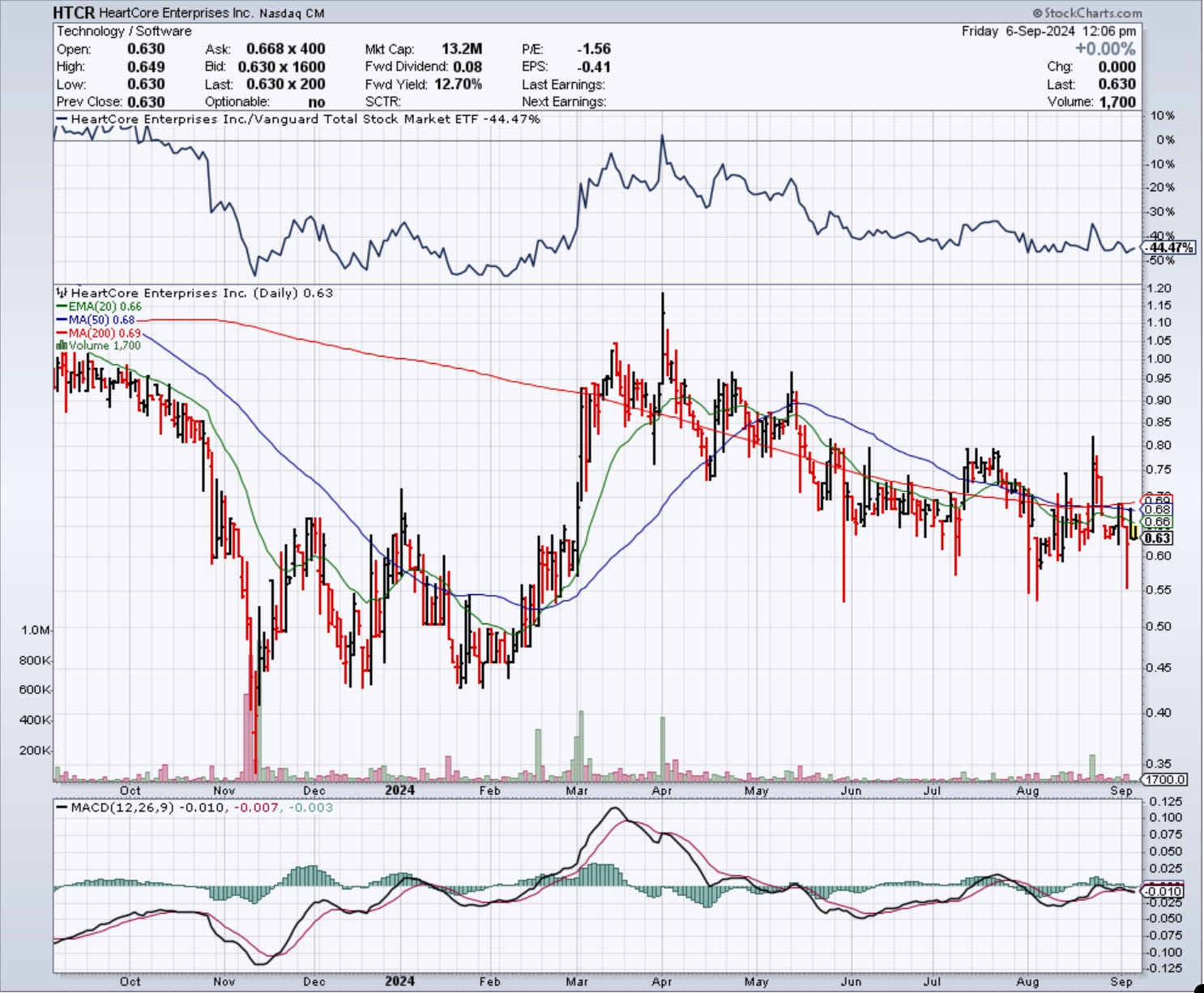This screenshot has height=993, width=1204.
Task: Click the Last Earnings label
Action: [563, 84]
